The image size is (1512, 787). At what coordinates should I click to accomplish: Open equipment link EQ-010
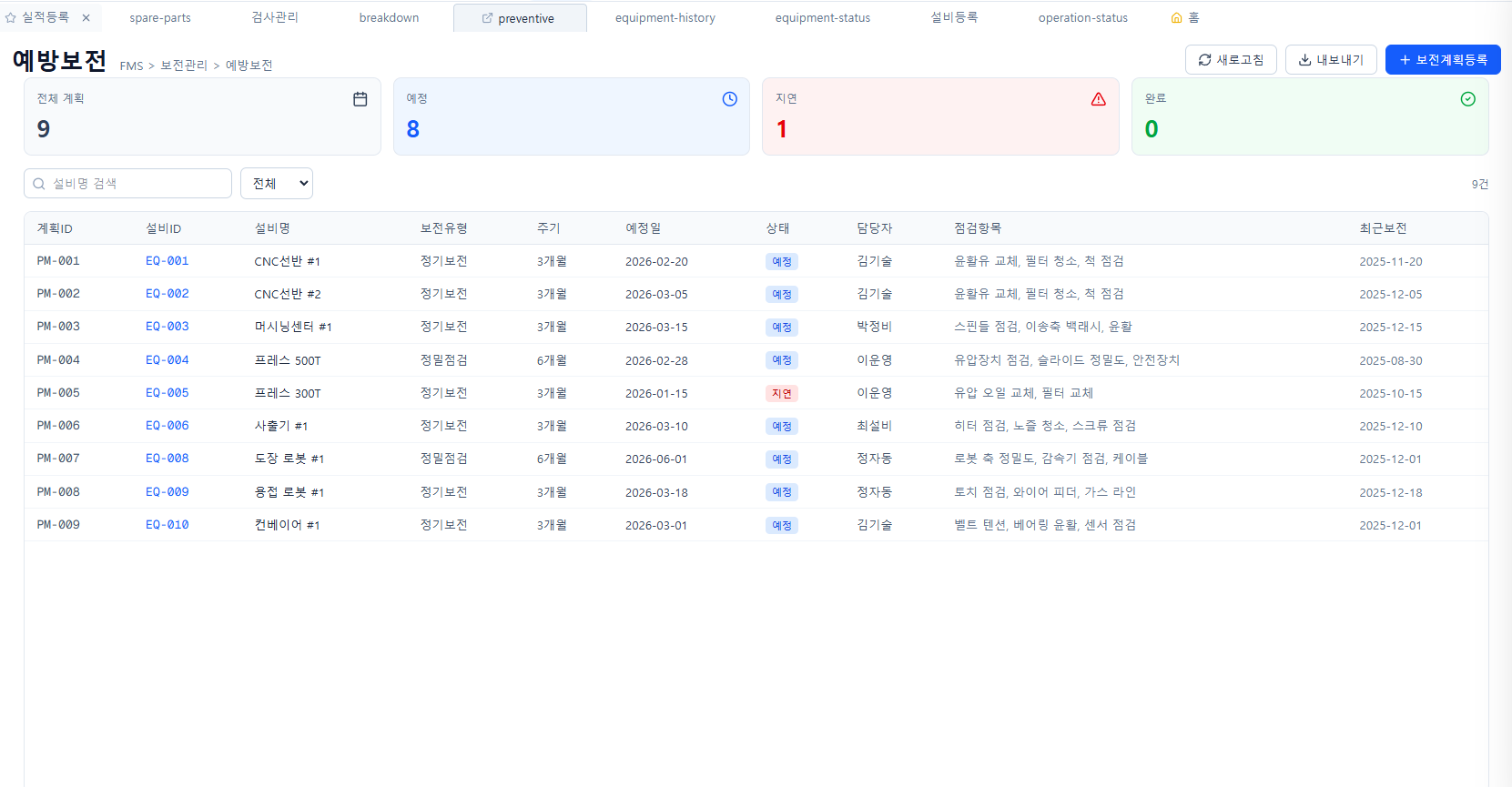[x=167, y=525]
